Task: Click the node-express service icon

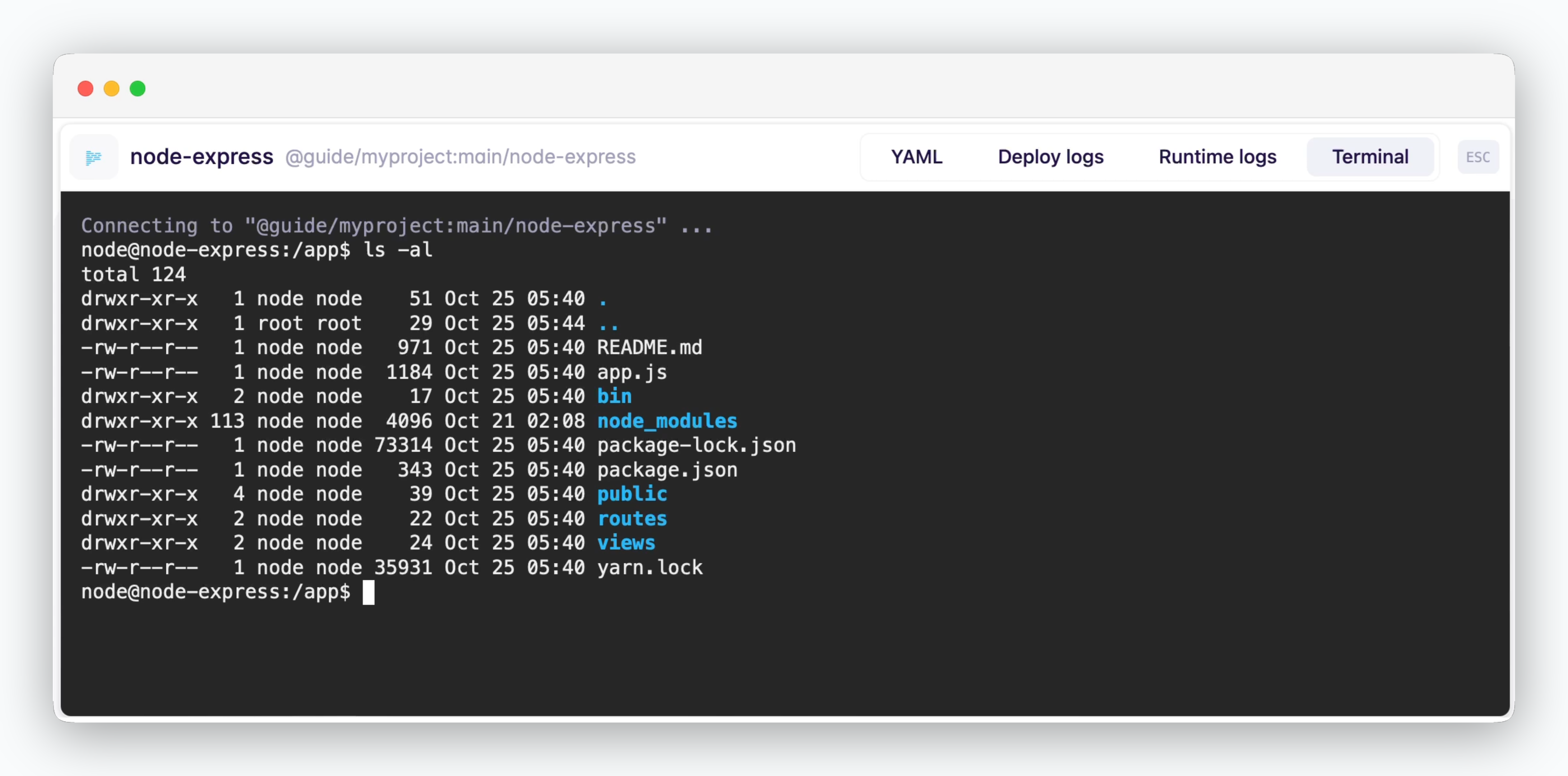Action: tap(94, 157)
